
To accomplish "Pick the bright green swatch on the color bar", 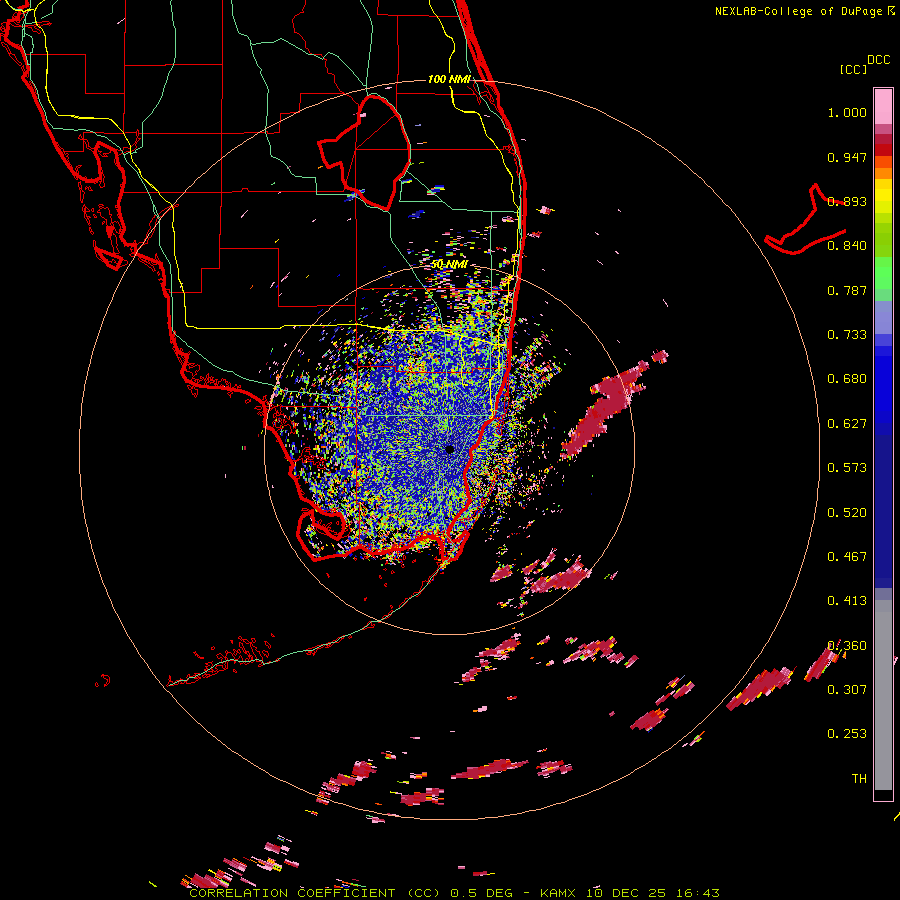I will click(x=883, y=273).
